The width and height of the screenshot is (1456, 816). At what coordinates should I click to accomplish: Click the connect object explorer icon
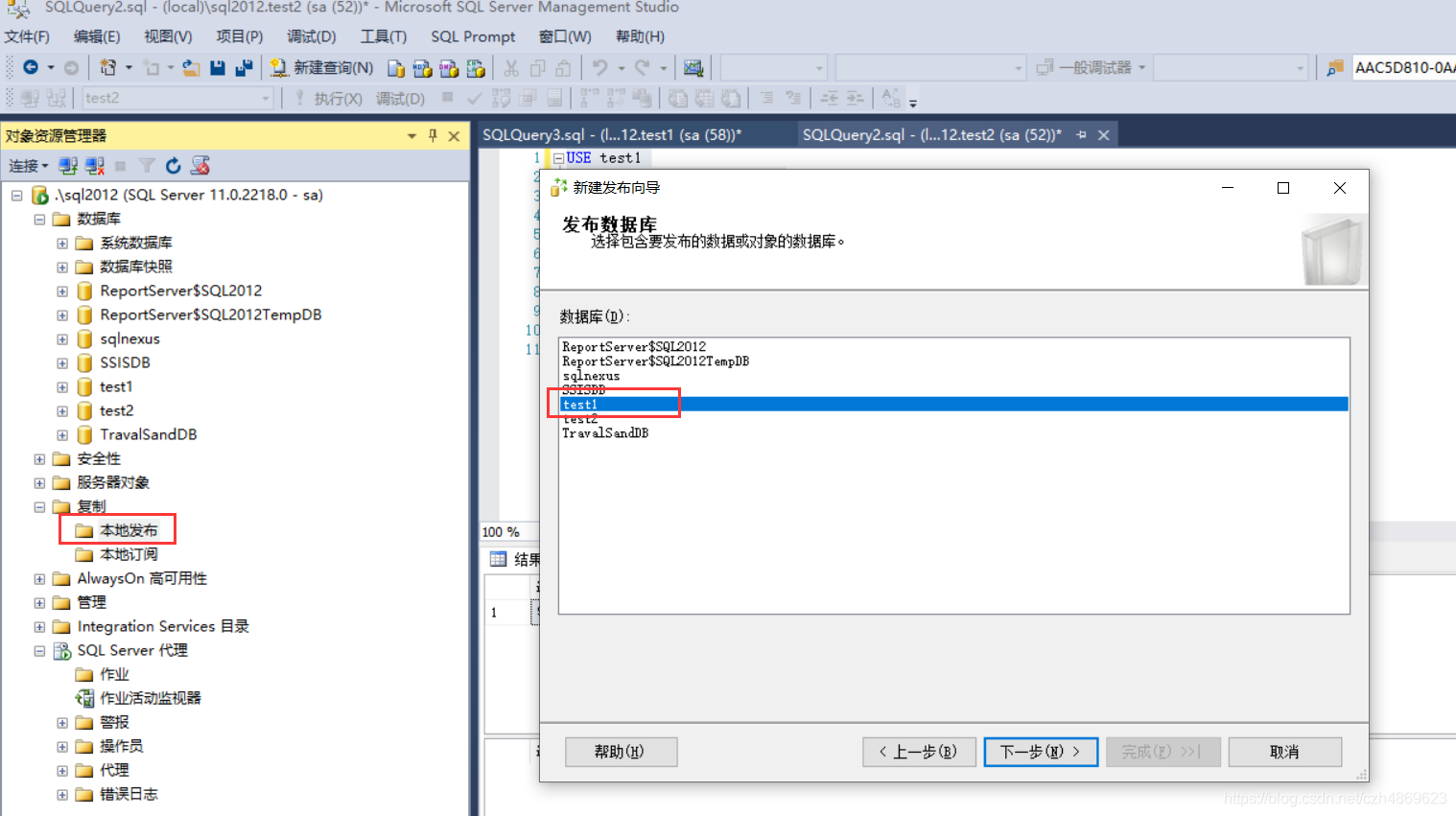[68, 166]
